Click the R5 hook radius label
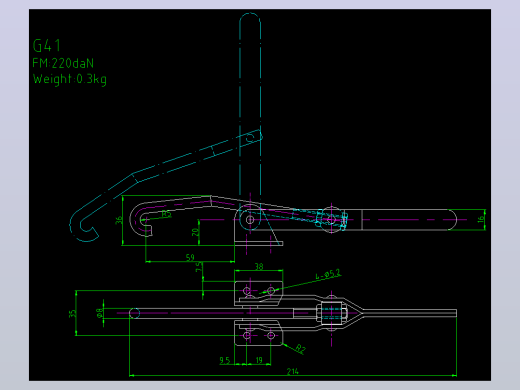 pyautogui.click(x=166, y=214)
